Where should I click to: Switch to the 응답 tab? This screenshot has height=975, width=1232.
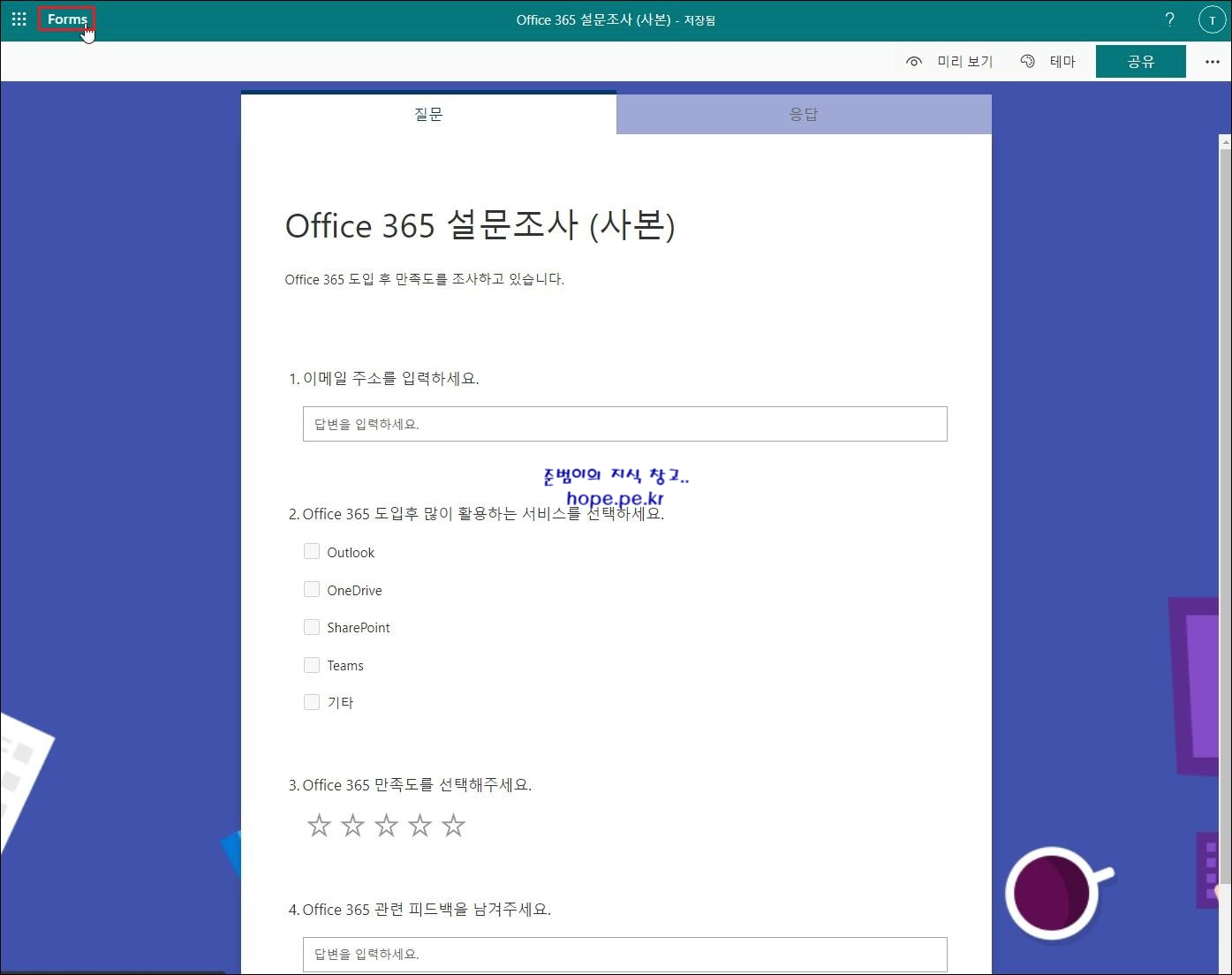click(x=804, y=114)
